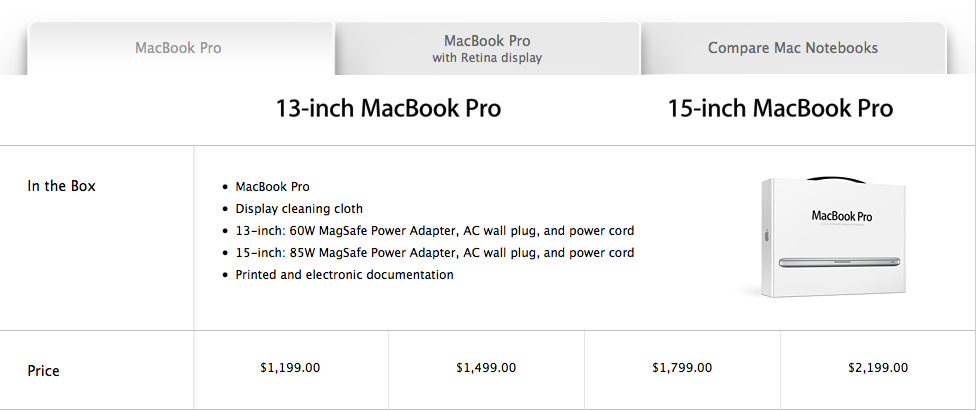Viewport: 976px width, 410px height.
Task: Select the $2,199.00 price cell
Action: pos(878,368)
